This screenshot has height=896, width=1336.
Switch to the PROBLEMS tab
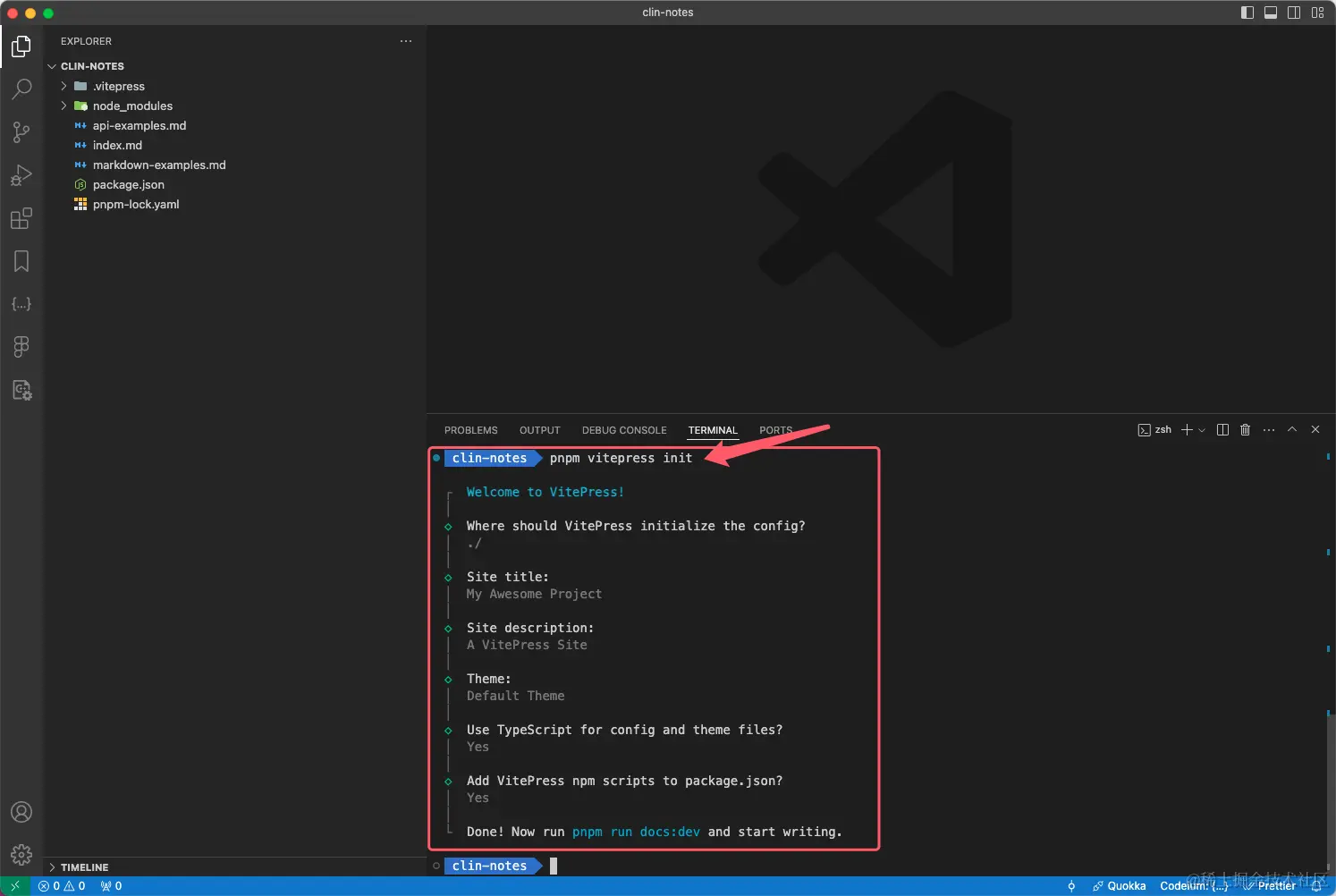coord(470,430)
